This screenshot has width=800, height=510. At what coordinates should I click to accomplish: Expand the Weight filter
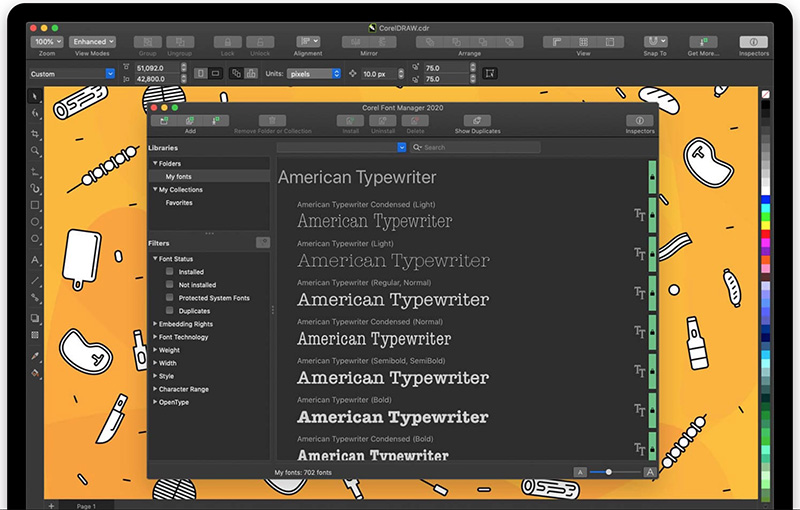pyautogui.click(x=155, y=349)
